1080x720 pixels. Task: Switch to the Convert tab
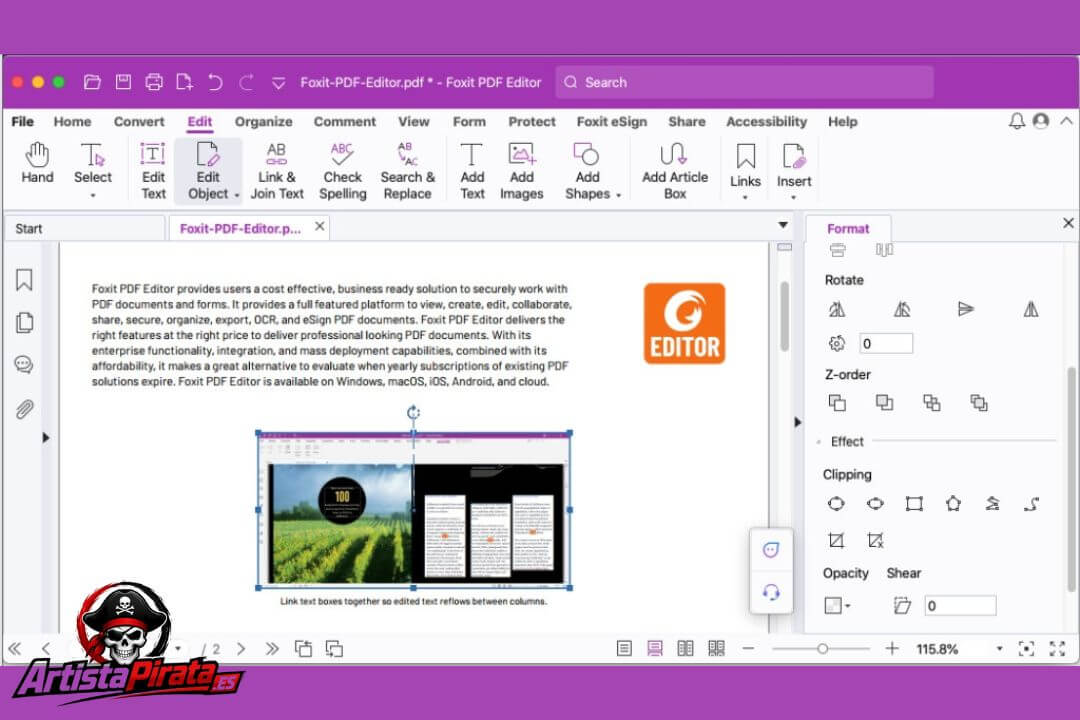(139, 121)
